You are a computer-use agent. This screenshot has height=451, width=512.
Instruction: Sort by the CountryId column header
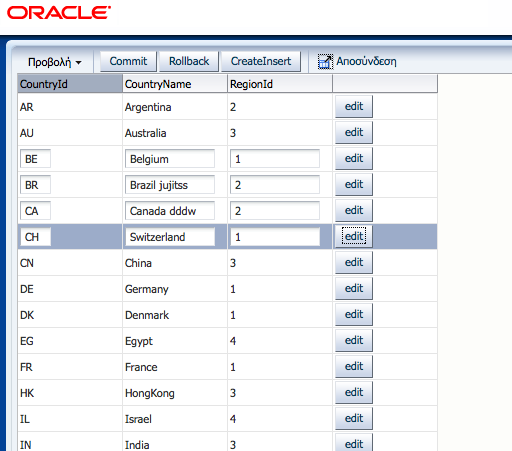coord(70,84)
